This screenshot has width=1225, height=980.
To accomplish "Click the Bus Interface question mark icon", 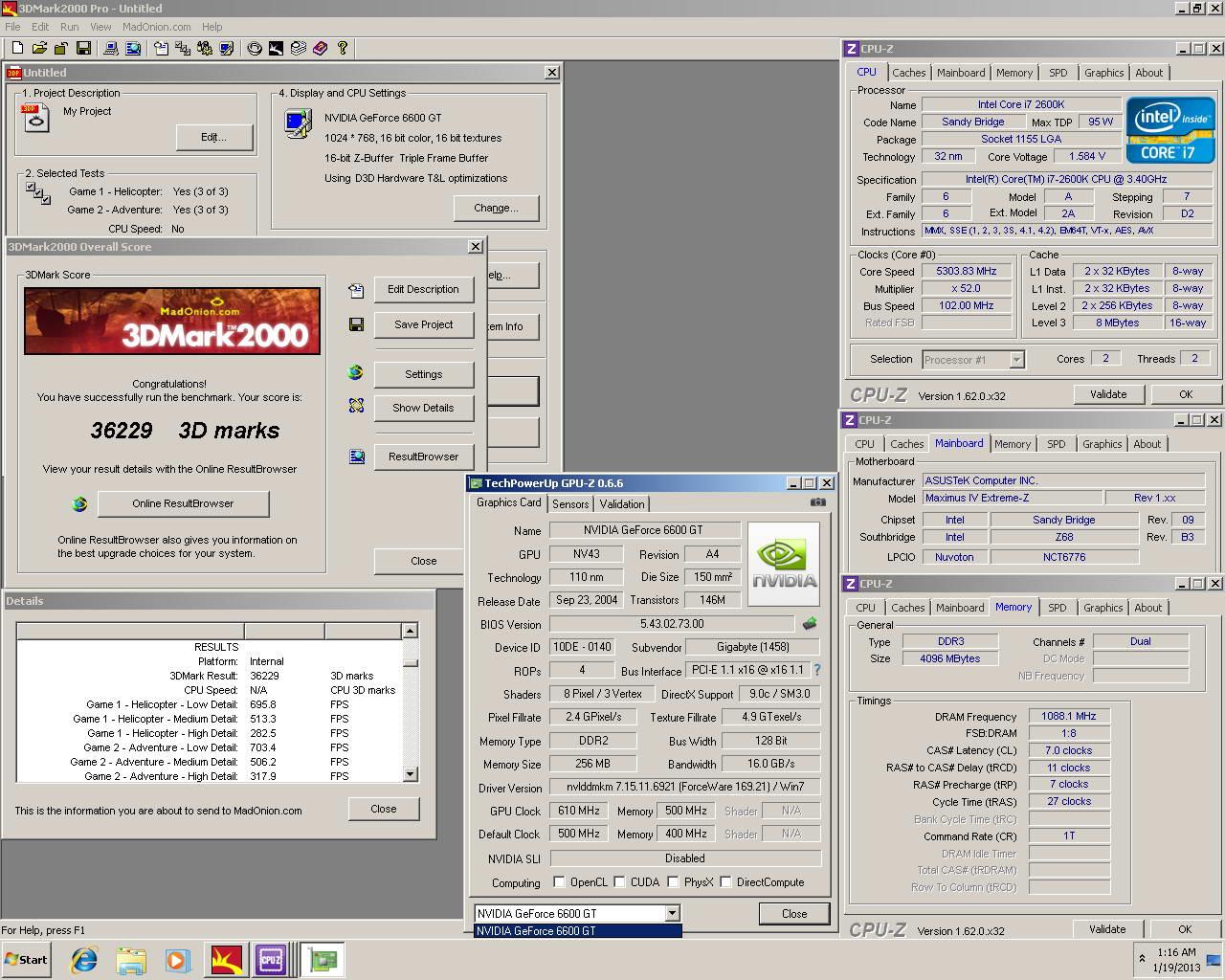I will (817, 670).
